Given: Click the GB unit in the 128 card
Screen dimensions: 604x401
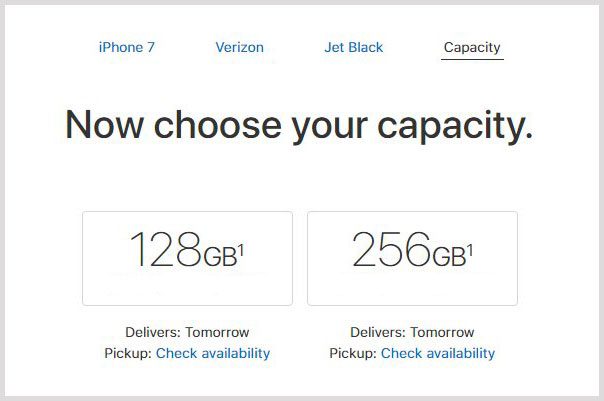Looking at the screenshot, I should coord(220,256).
